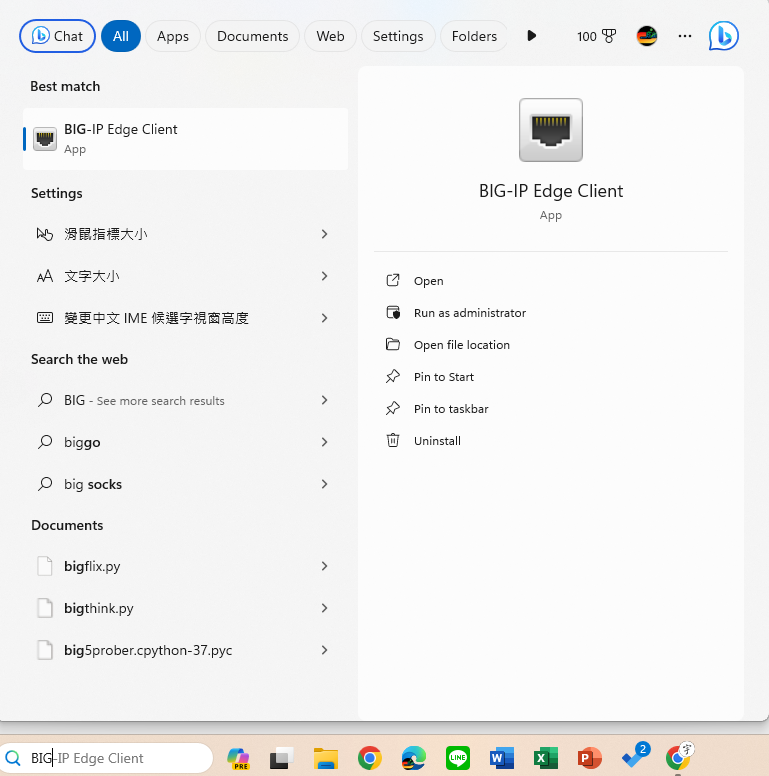Expand the biggo web result chevron
Image resolution: width=769 pixels, height=776 pixels.
point(324,442)
